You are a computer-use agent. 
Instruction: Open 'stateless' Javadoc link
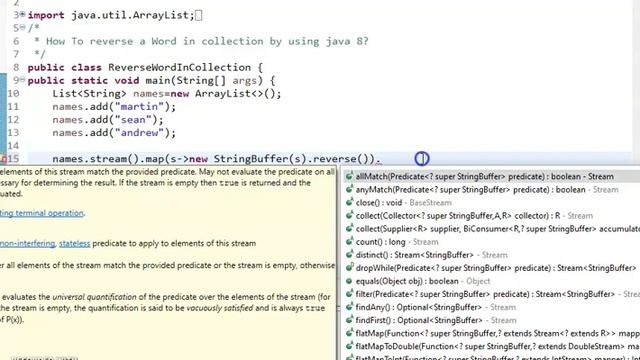(x=74, y=243)
